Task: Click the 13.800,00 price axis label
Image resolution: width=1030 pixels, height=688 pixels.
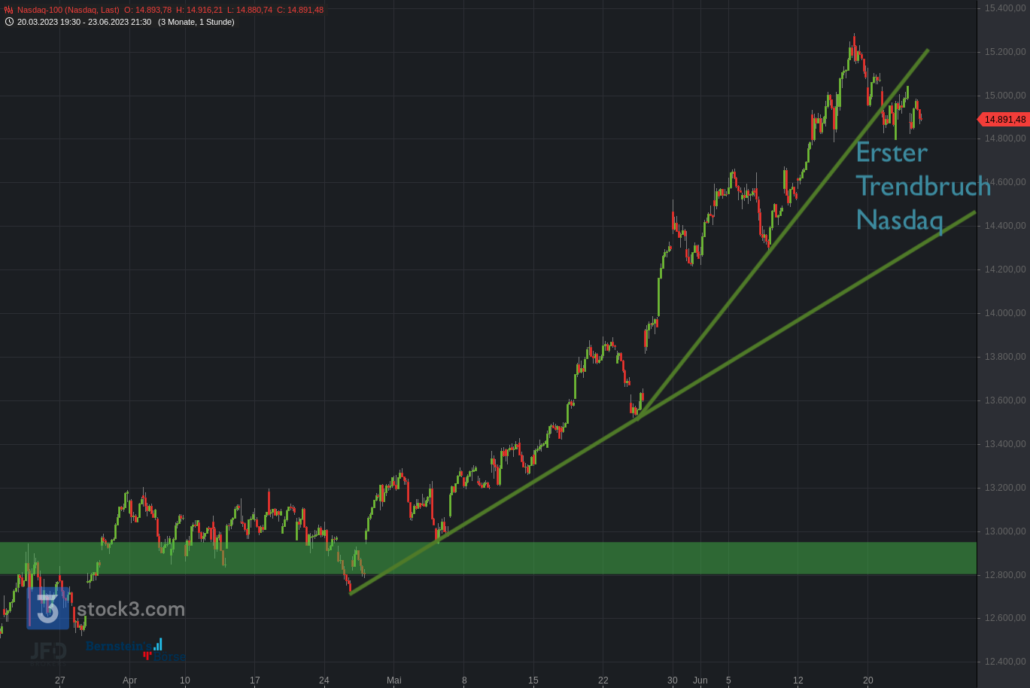Action: click(1005, 357)
